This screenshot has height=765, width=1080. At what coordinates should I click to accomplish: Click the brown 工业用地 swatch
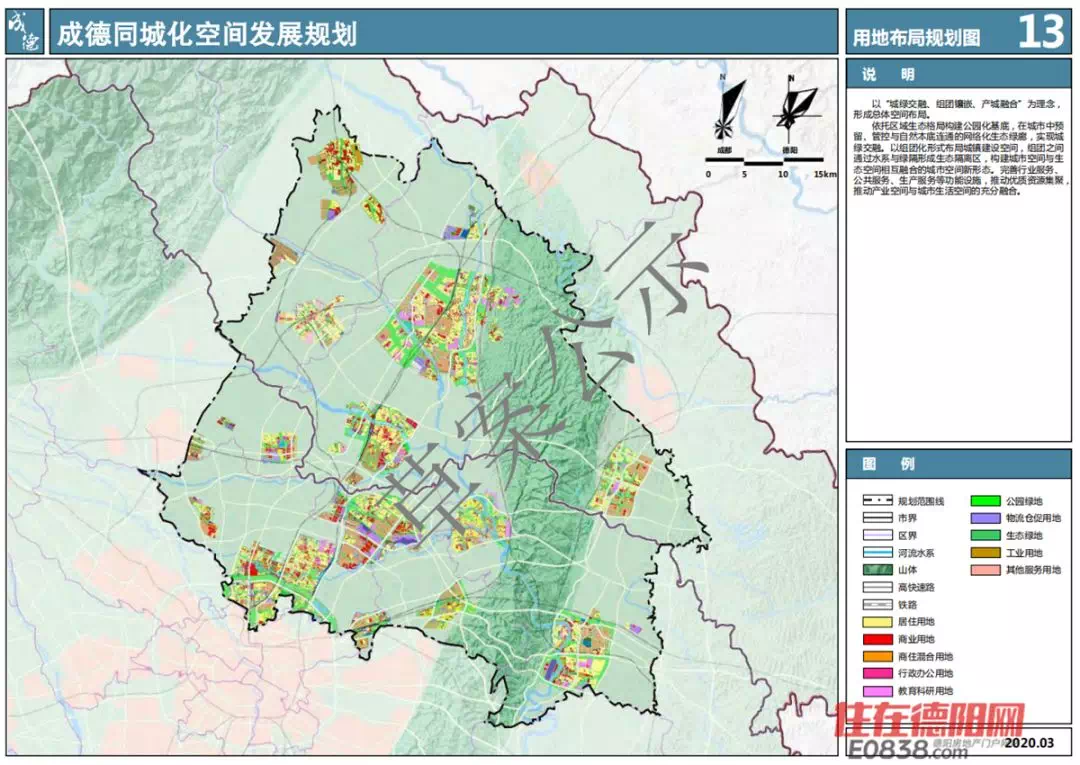985,552
